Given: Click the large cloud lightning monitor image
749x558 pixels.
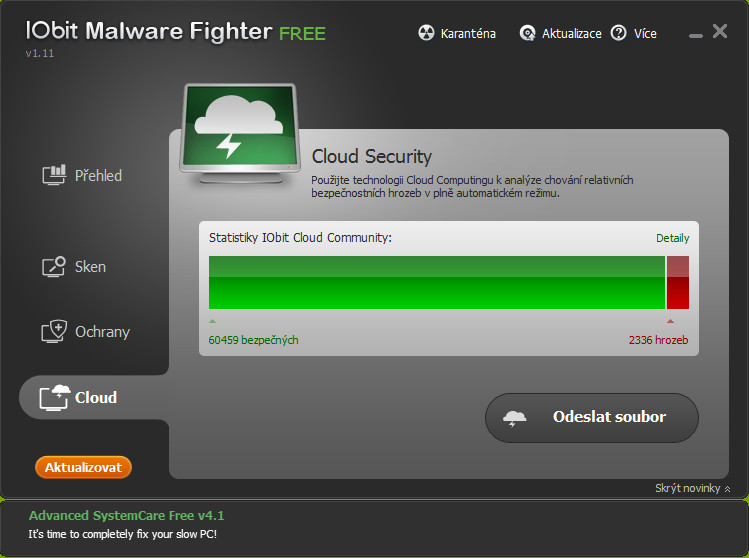Looking at the screenshot, I should [x=238, y=130].
